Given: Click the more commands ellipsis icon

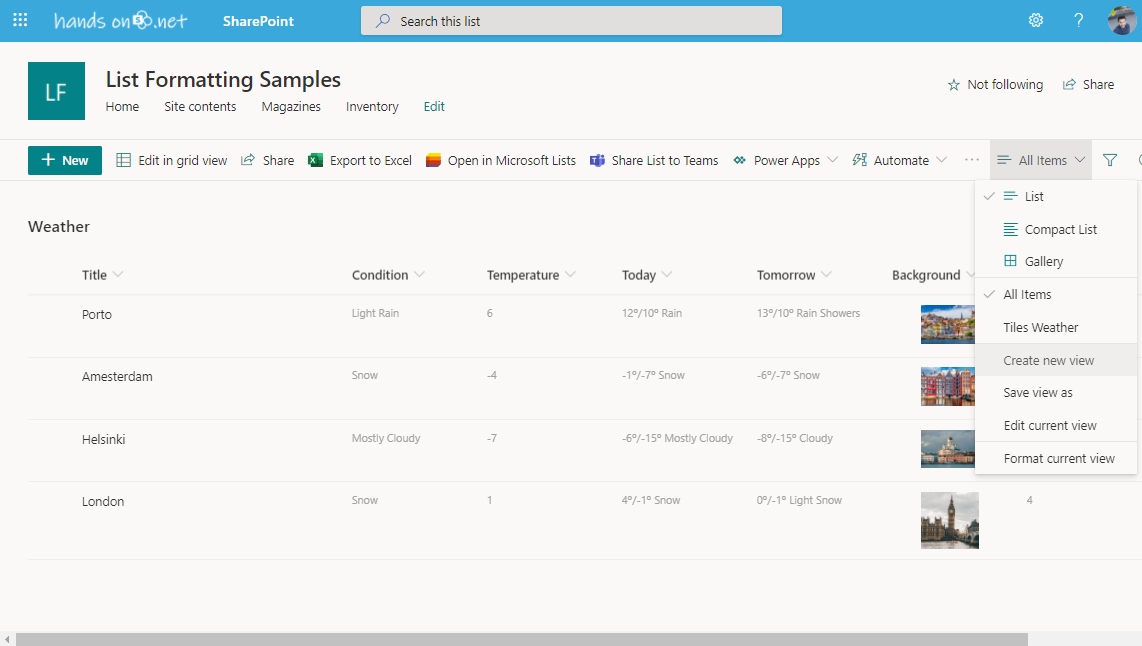Looking at the screenshot, I should [971, 160].
